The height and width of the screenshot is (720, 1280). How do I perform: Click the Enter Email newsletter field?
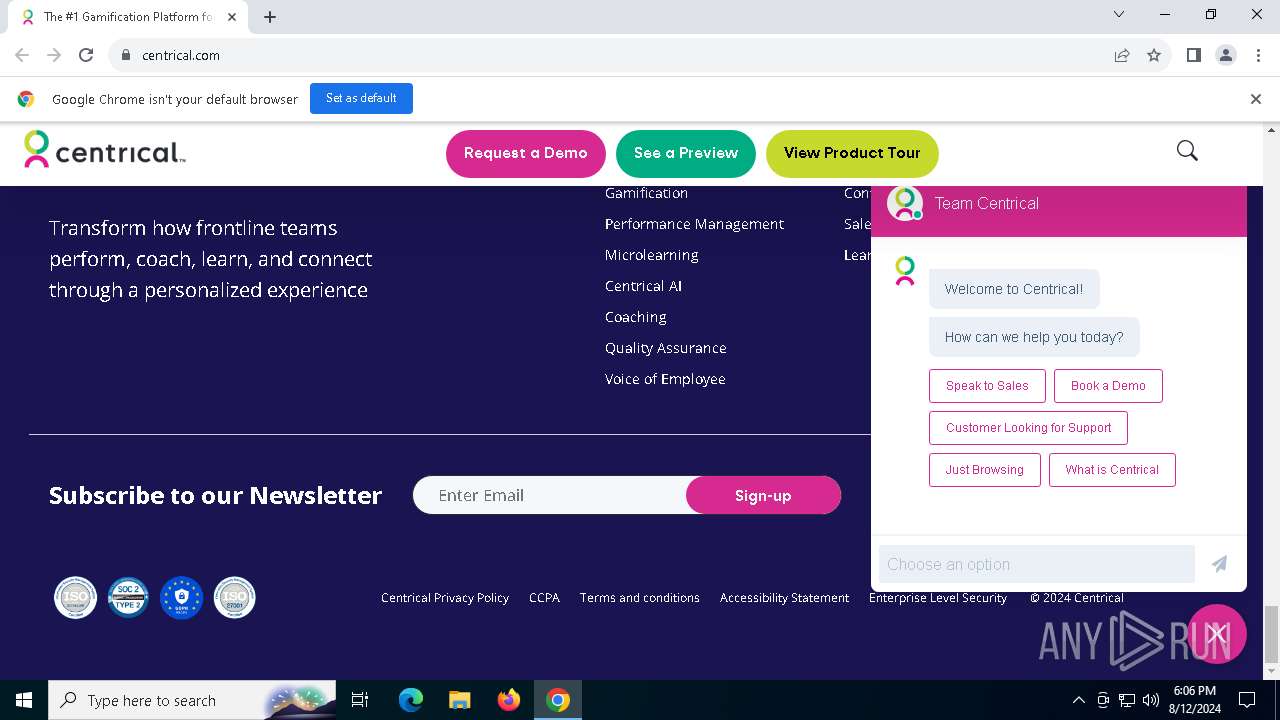(x=550, y=495)
